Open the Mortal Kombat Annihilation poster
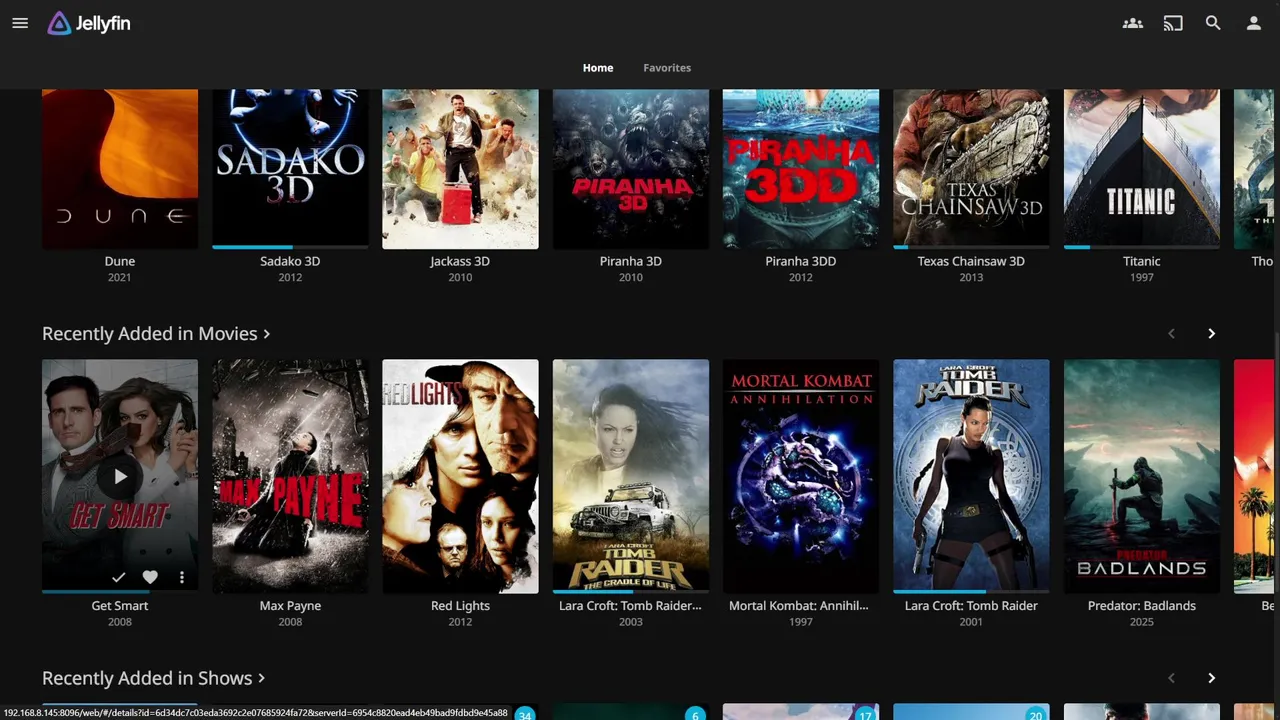This screenshot has height=720, width=1280. pos(801,476)
